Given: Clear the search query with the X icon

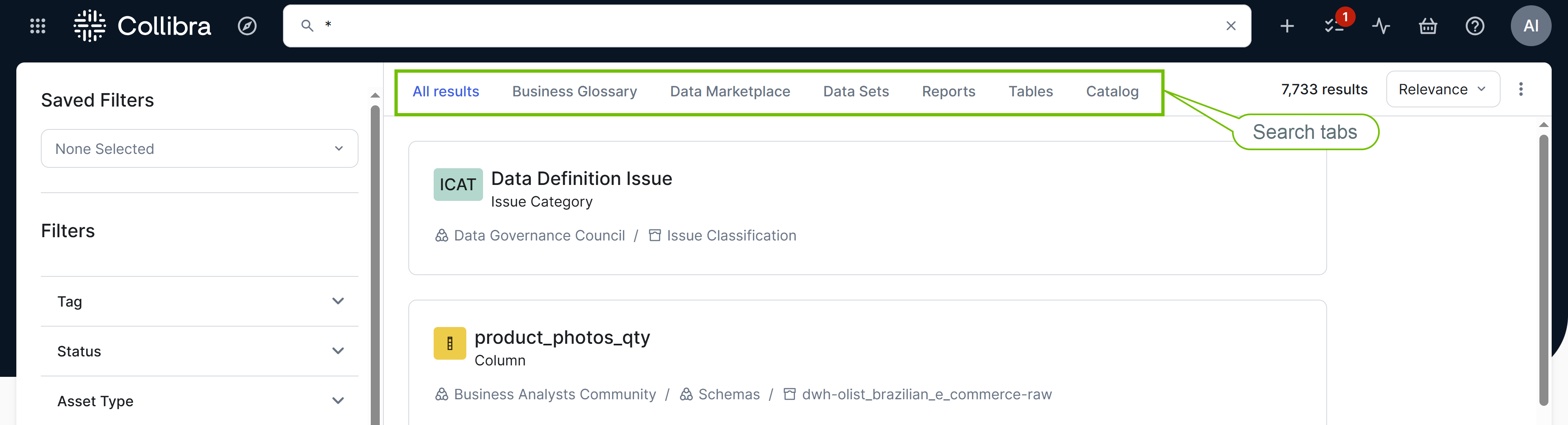Looking at the screenshot, I should pos(1231,26).
